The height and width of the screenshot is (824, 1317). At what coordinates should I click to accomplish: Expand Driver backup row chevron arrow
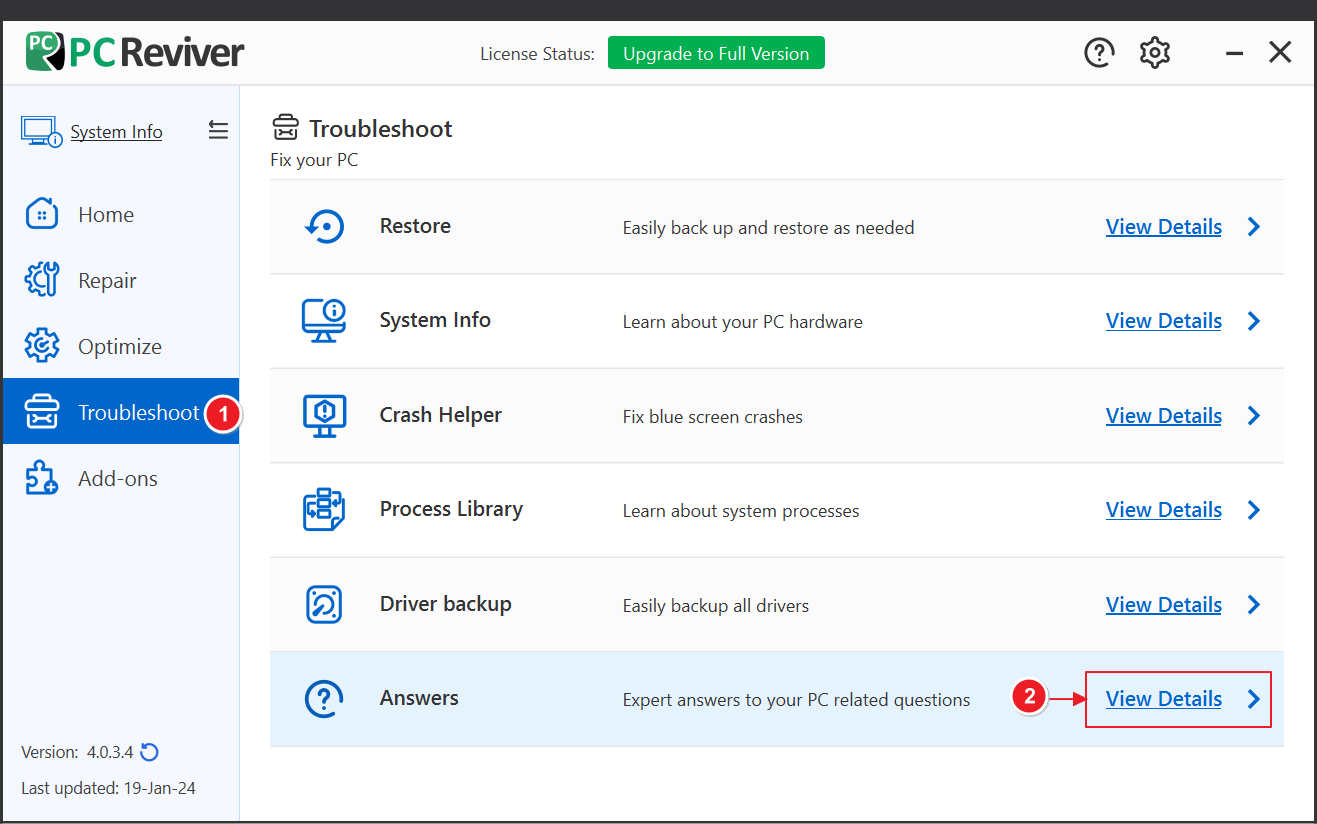[1254, 605]
